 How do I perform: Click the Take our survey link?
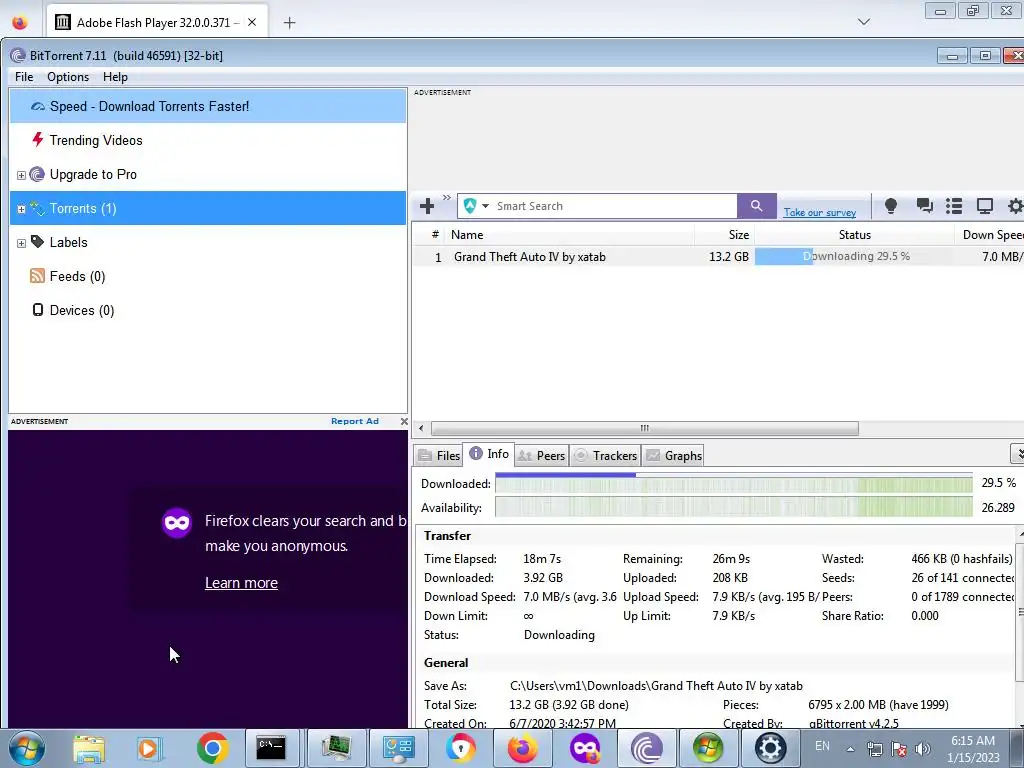(x=820, y=212)
